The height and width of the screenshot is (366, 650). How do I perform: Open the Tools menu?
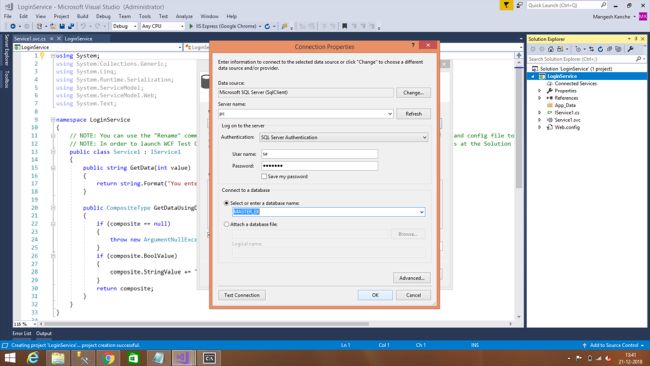(145, 16)
